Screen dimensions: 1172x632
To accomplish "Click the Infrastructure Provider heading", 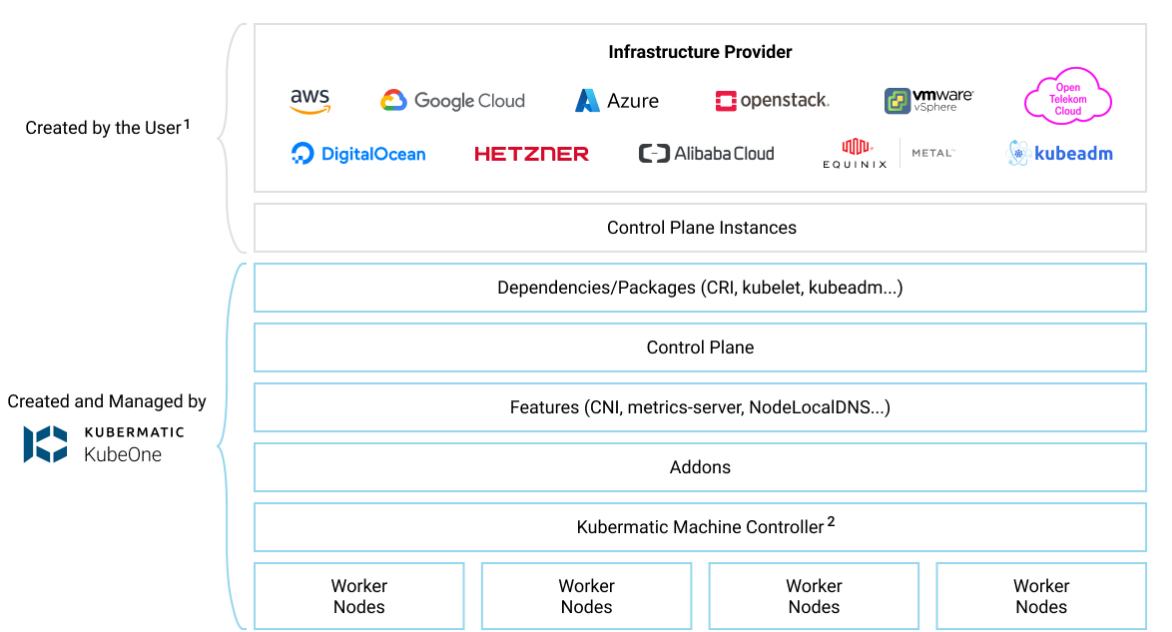I will point(700,52).
